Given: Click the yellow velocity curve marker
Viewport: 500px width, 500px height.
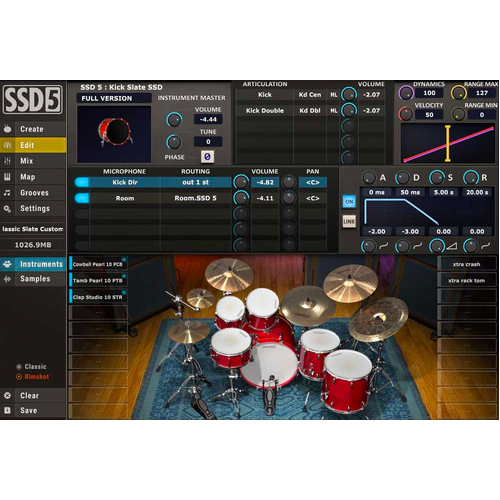Looking at the screenshot, I should (448, 144).
